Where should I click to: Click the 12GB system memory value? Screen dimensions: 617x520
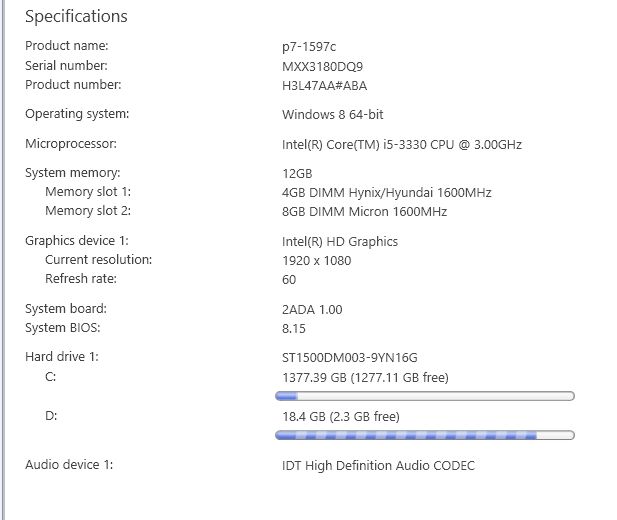[x=298, y=173]
